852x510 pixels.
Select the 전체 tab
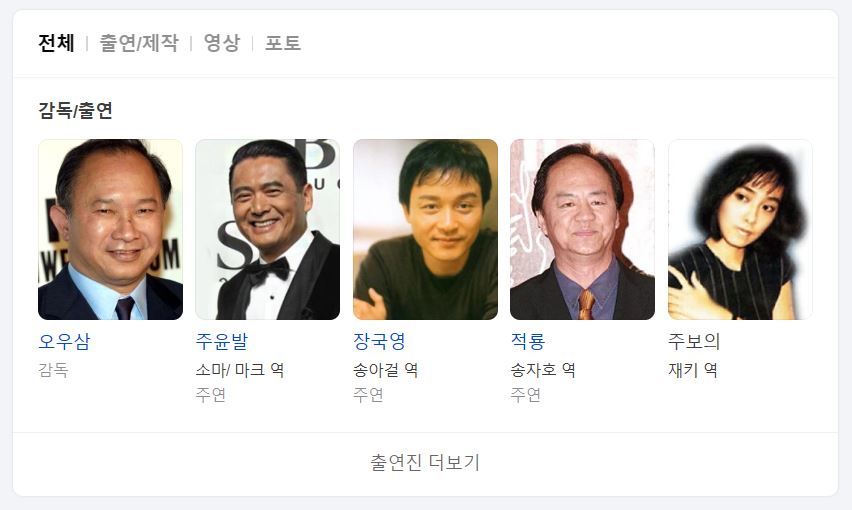pyautogui.click(x=56, y=43)
